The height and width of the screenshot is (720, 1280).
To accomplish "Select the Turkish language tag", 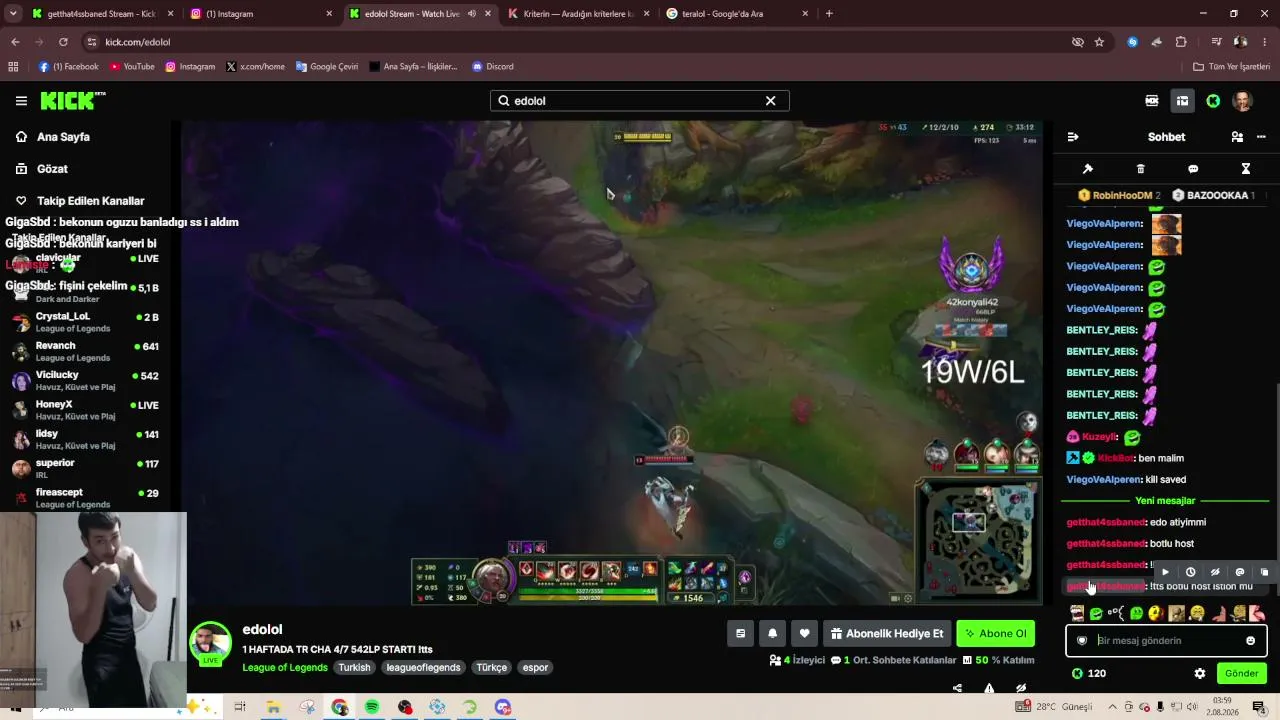I will point(354,668).
